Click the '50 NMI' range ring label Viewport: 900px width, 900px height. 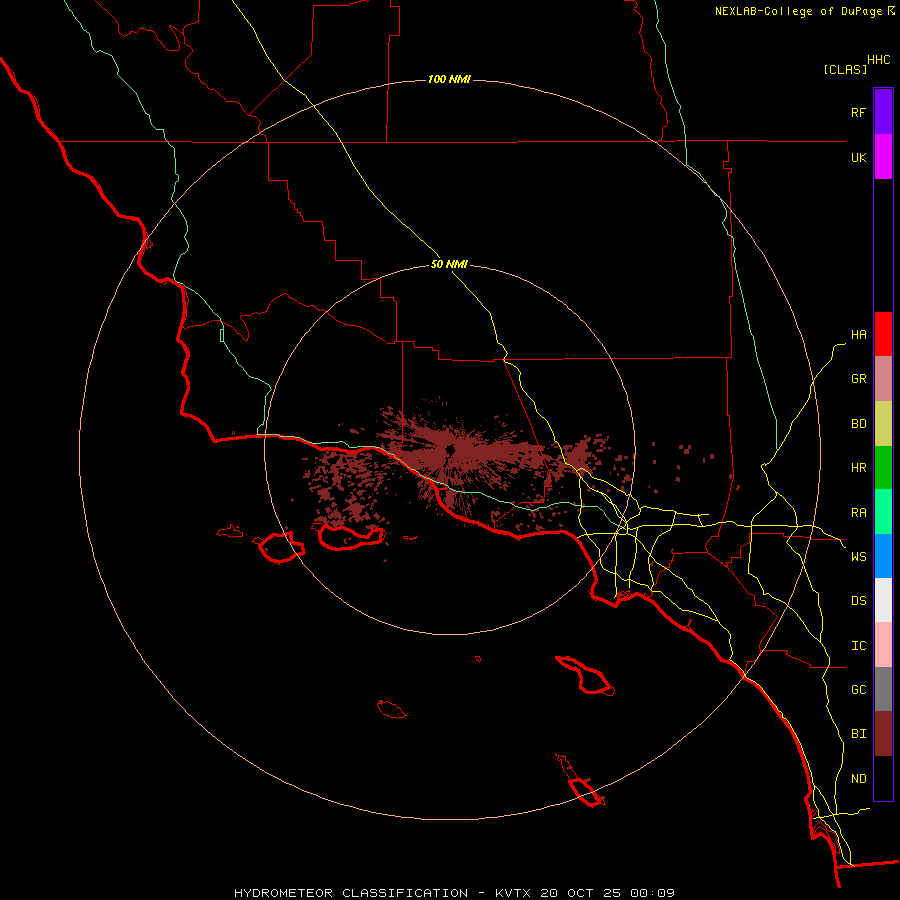tap(449, 264)
